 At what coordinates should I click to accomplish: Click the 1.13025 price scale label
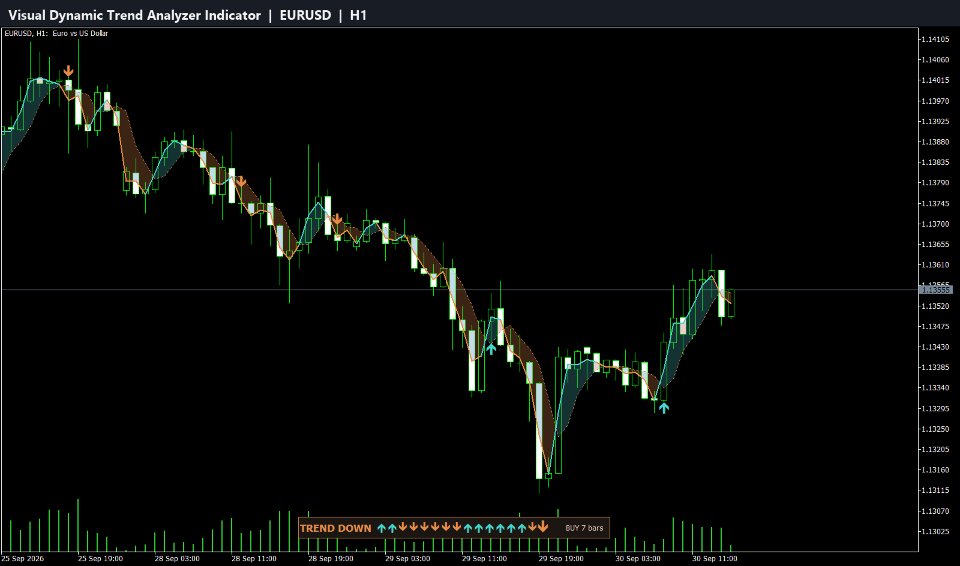pyautogui.click(x=937, y=532)
